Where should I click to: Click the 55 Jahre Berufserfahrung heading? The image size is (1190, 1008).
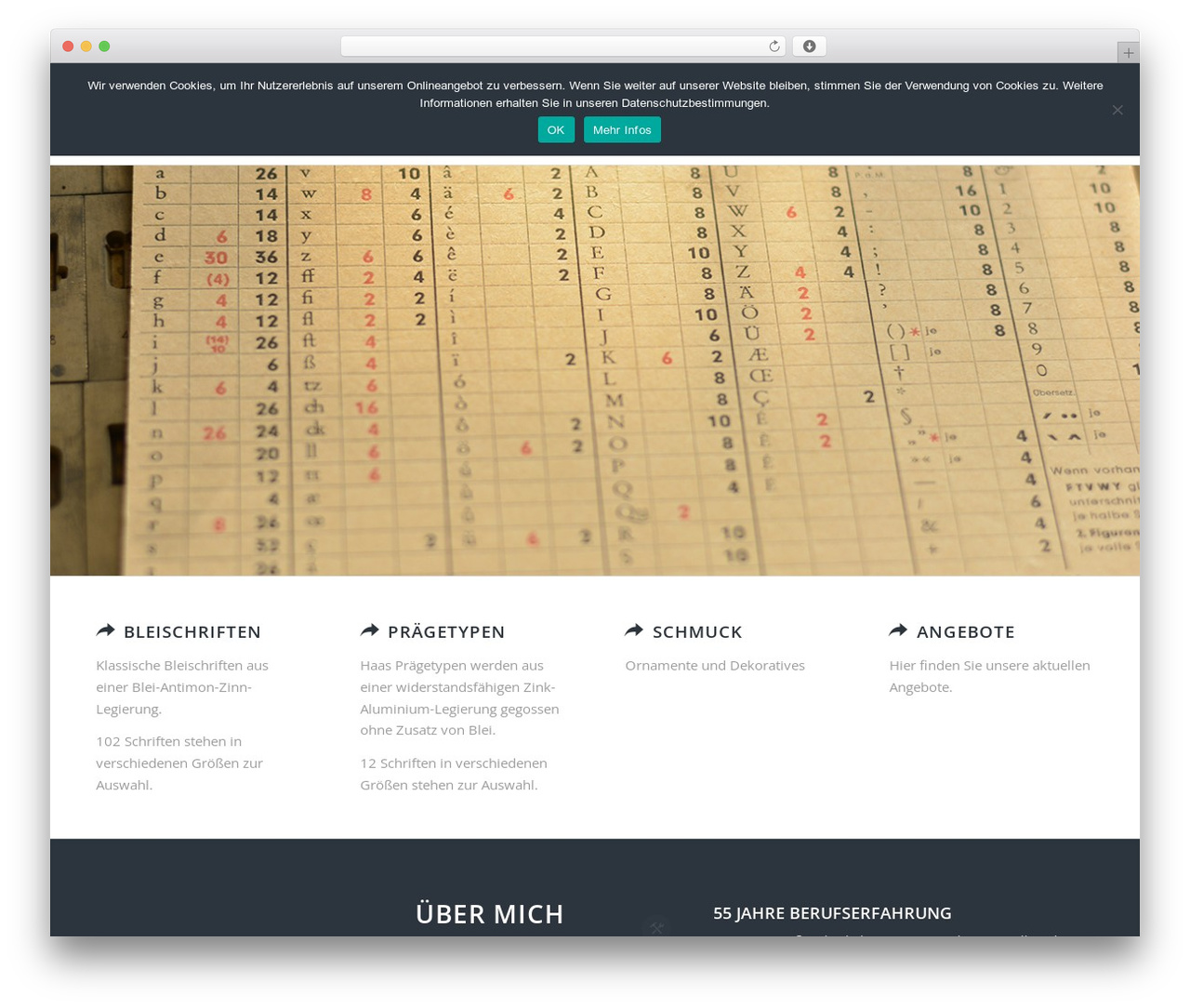[832, 913]
